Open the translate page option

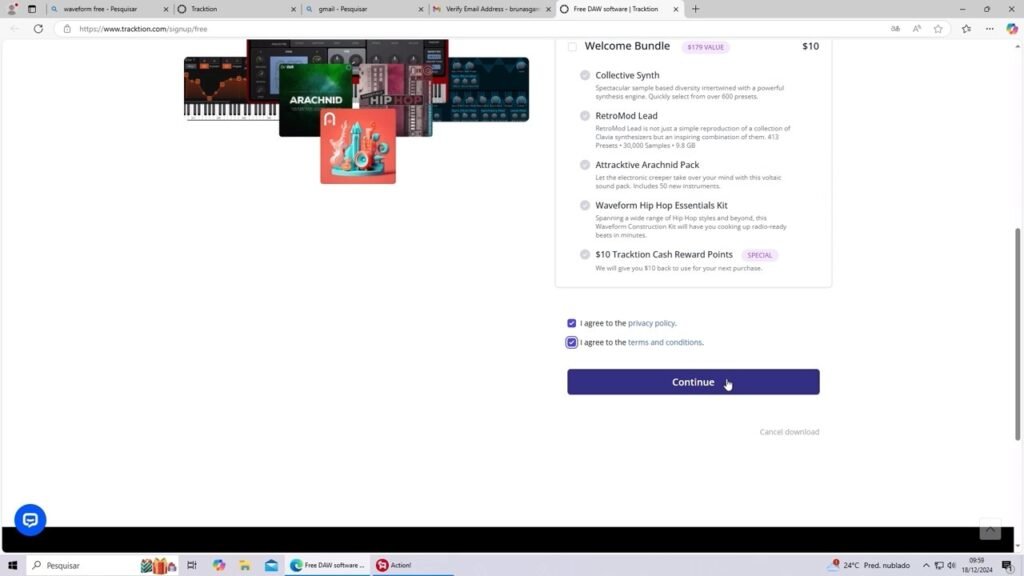[x=895, y=29]
